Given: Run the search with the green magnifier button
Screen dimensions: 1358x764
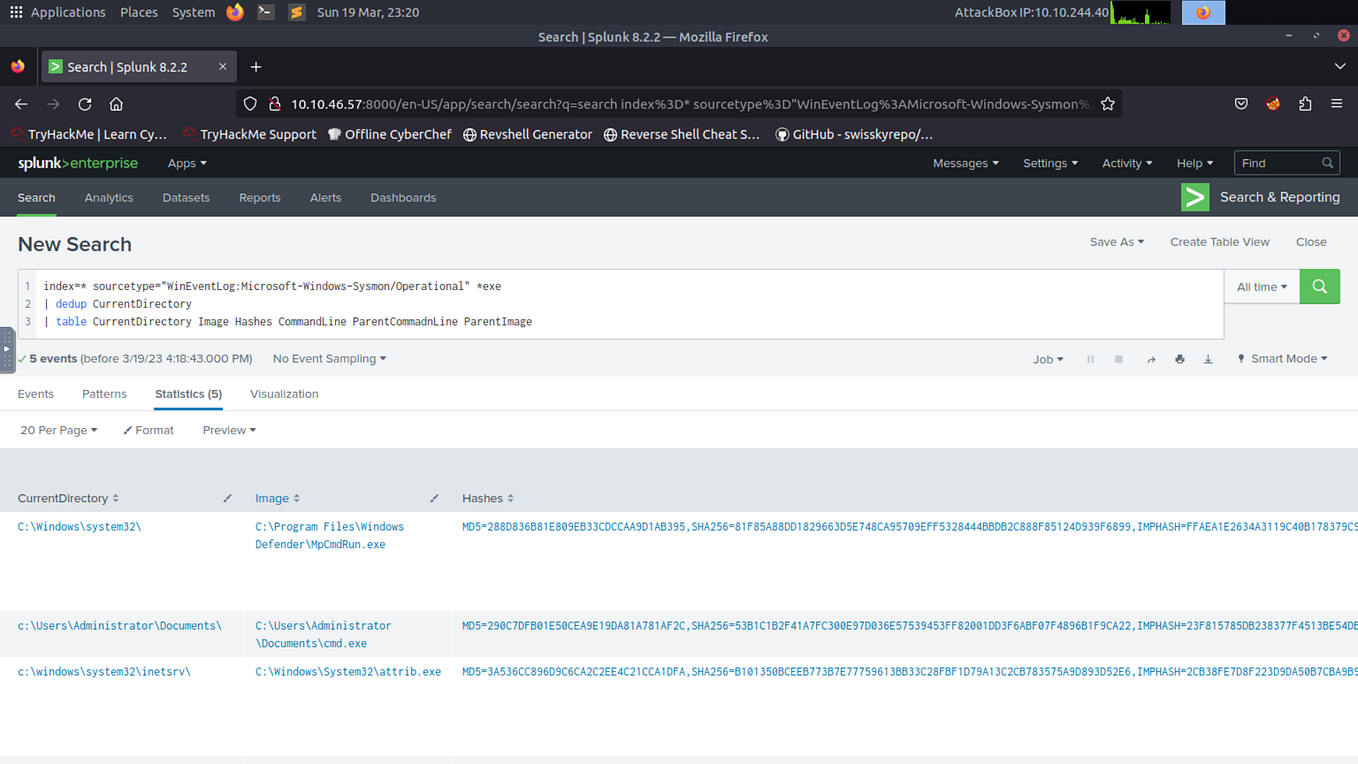Looking at the screenshot, I should coord(1319,286).
